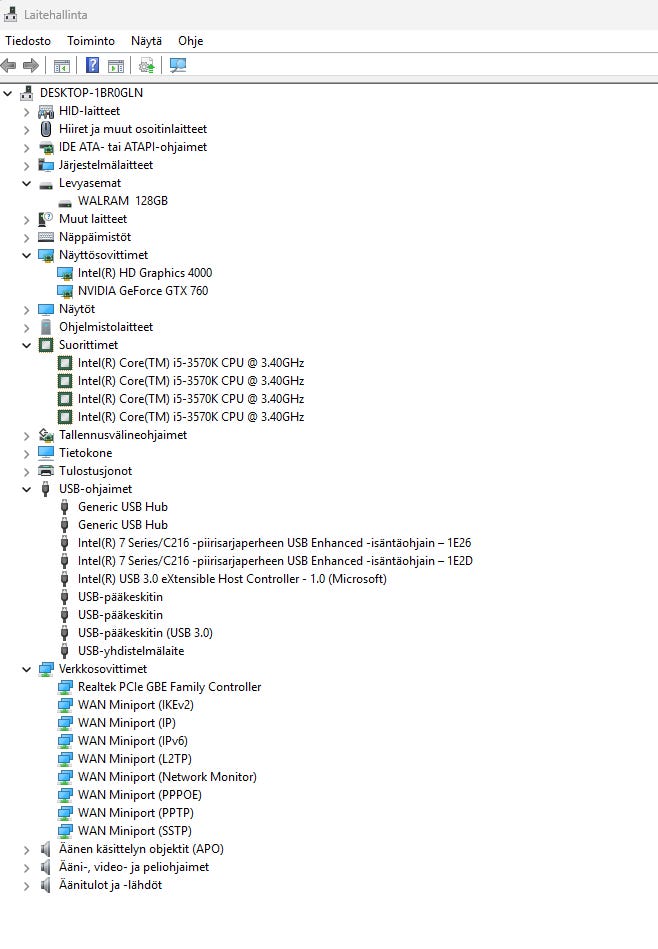
Task: Click the Realtek PCIe GBE network icon
Action: (65, 687)
